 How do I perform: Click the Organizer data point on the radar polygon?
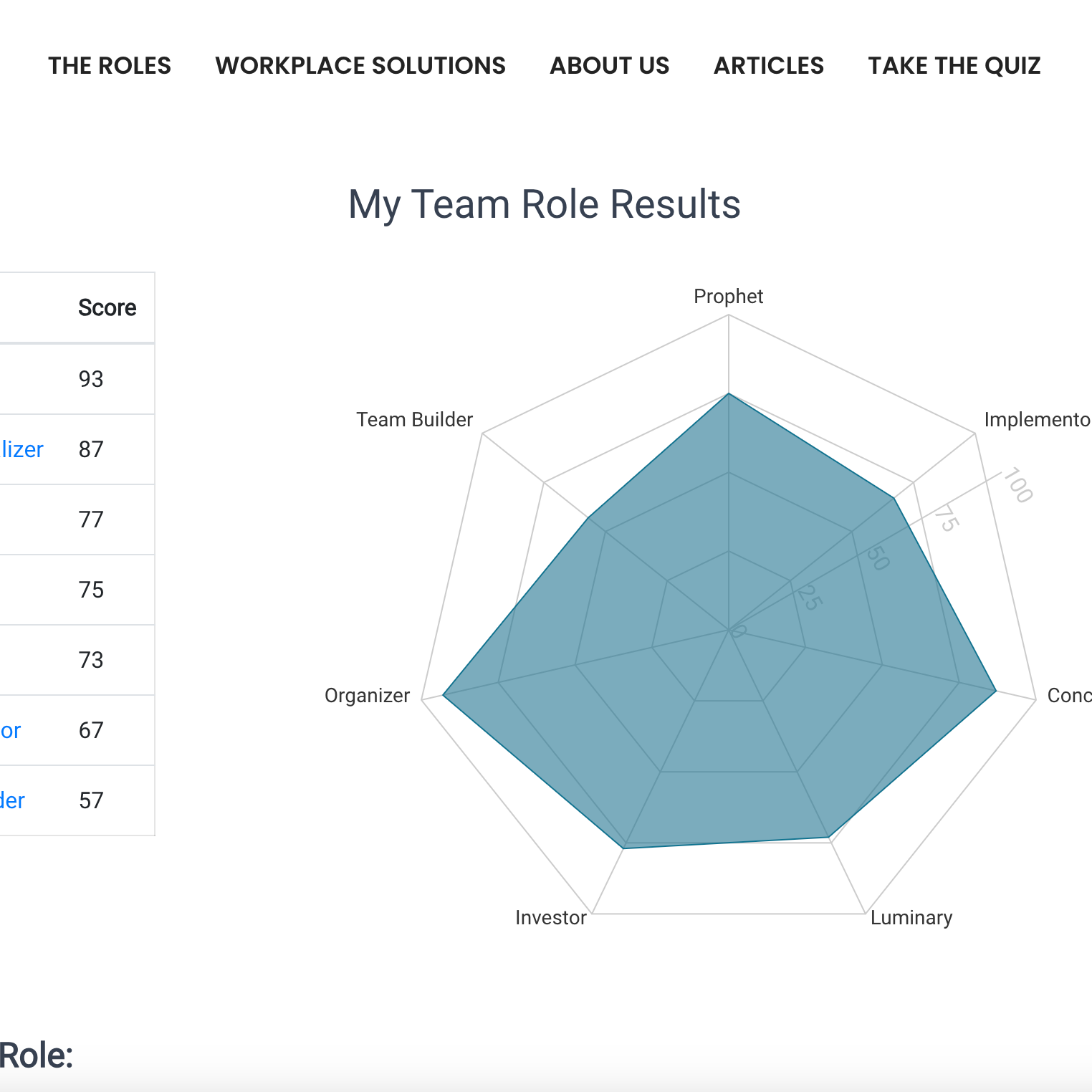click(x=443, y=695)
